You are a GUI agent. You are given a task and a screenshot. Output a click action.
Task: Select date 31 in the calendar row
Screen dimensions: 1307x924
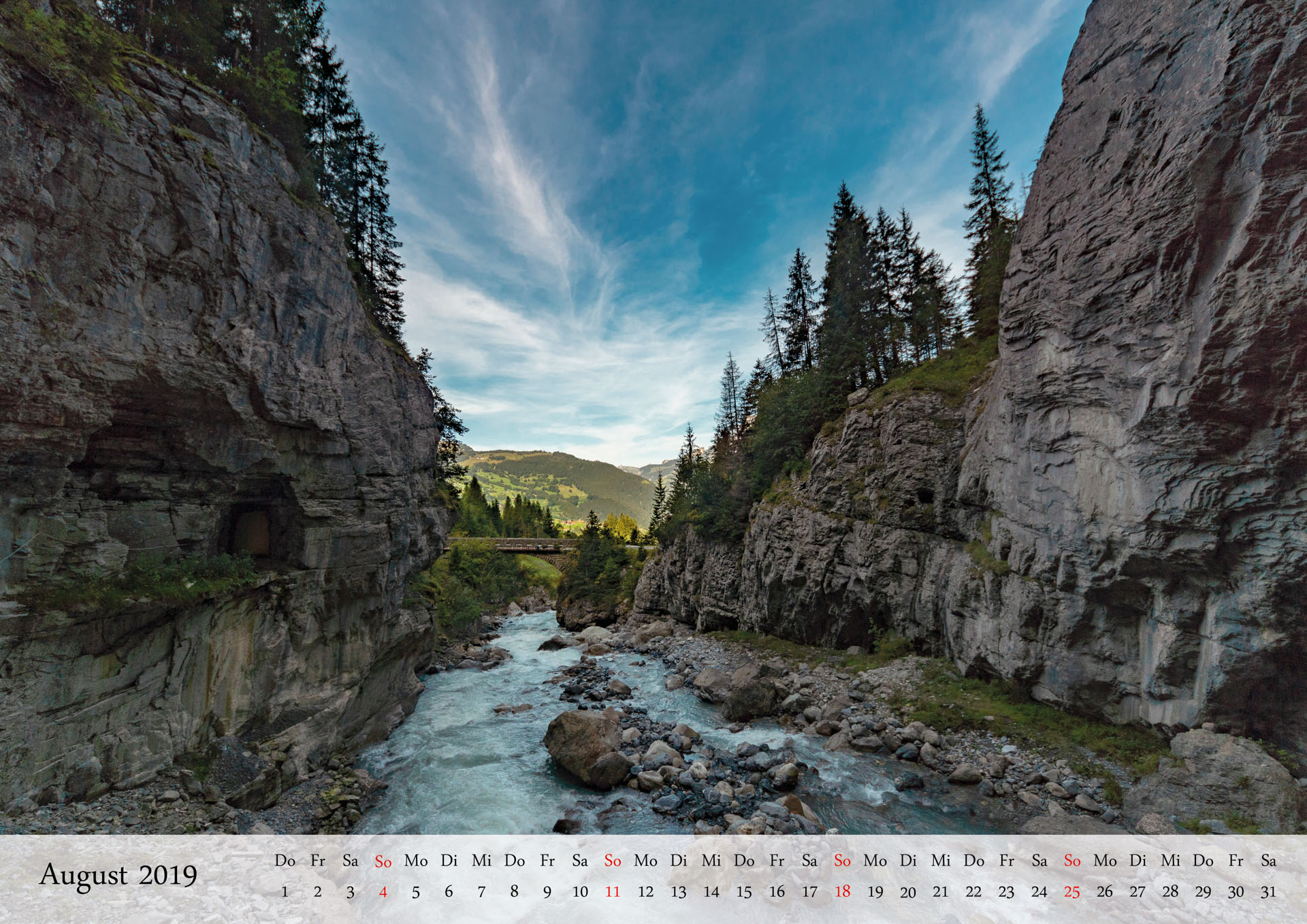click(1269, 891)
